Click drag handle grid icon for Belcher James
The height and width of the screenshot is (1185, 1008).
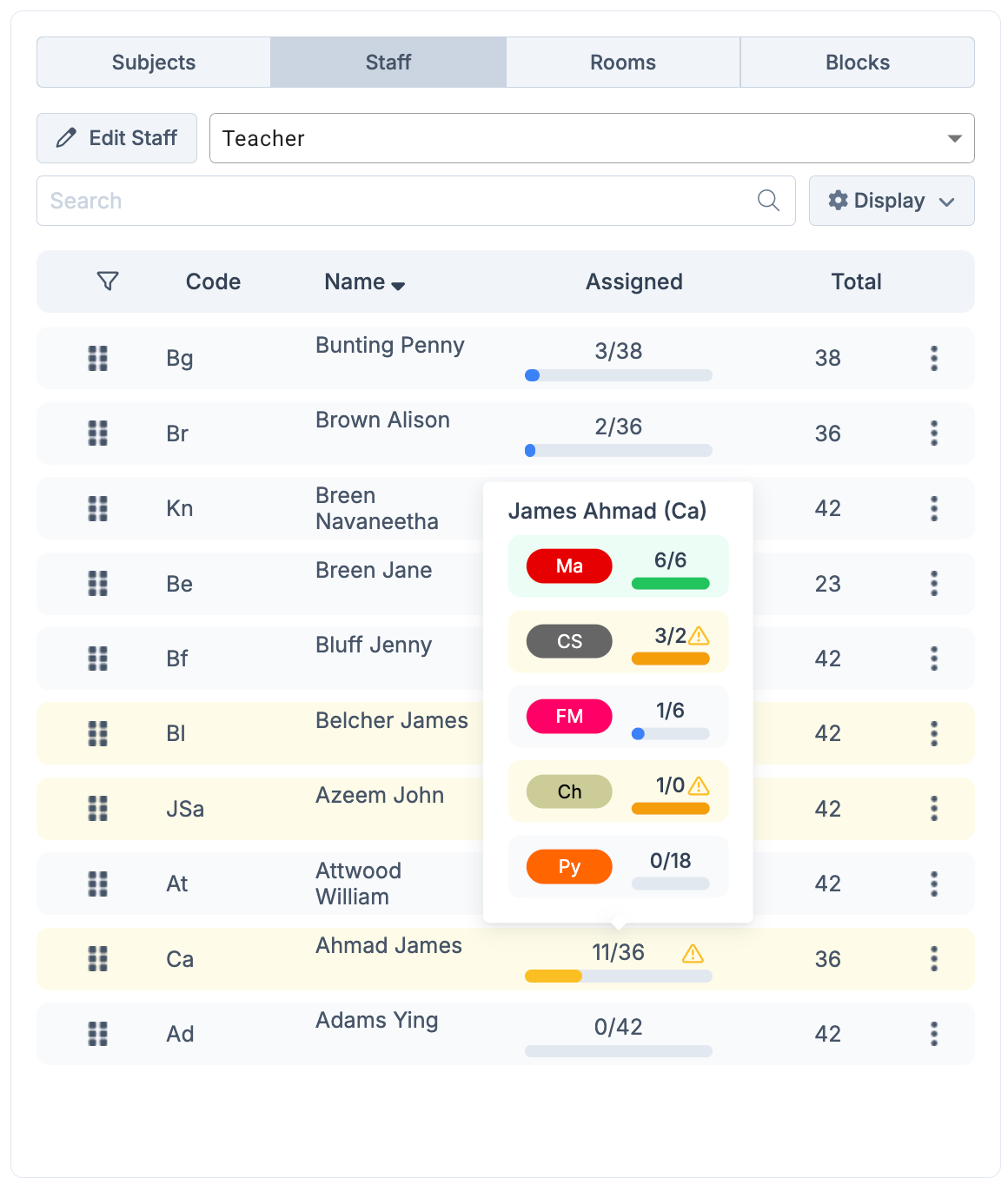click(x=98, y=733)
